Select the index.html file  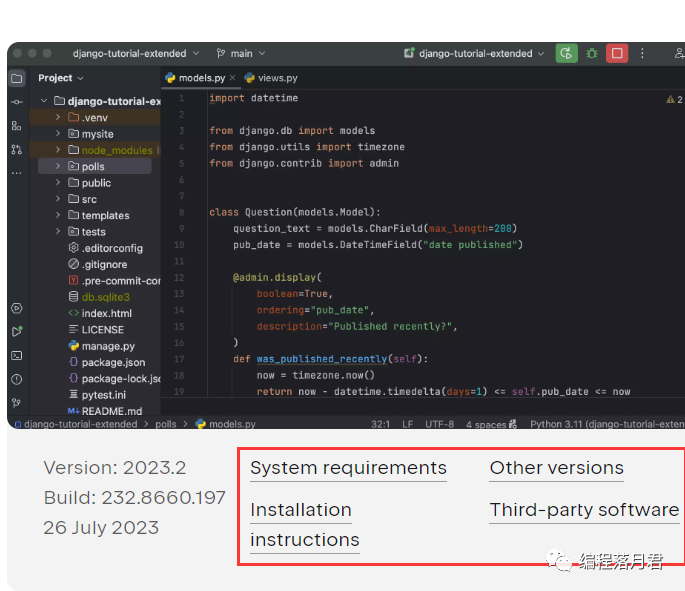click(100, 313)
